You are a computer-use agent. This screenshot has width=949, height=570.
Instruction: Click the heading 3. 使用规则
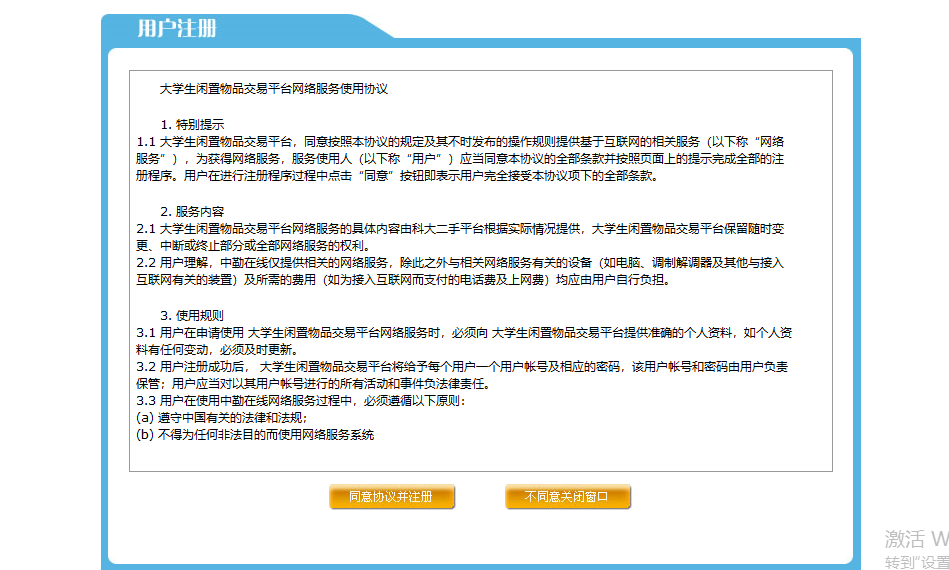192,316
